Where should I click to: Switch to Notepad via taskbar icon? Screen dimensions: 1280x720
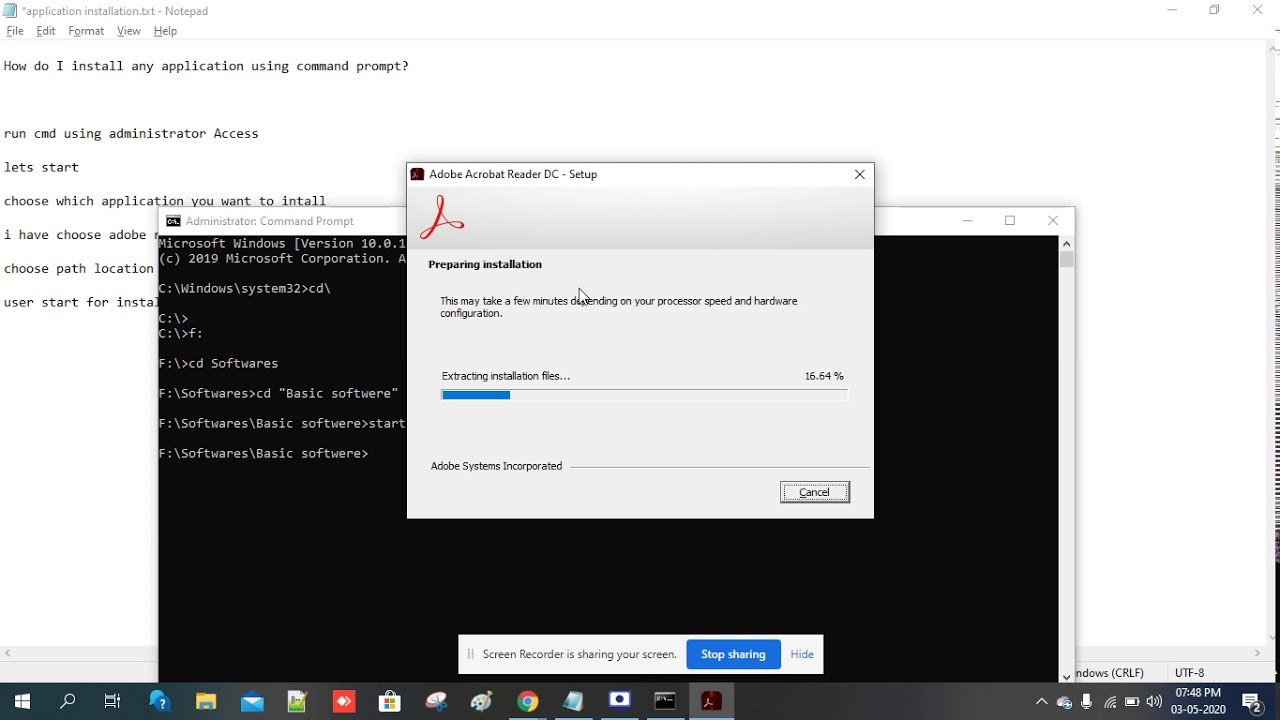click(574, 701)
